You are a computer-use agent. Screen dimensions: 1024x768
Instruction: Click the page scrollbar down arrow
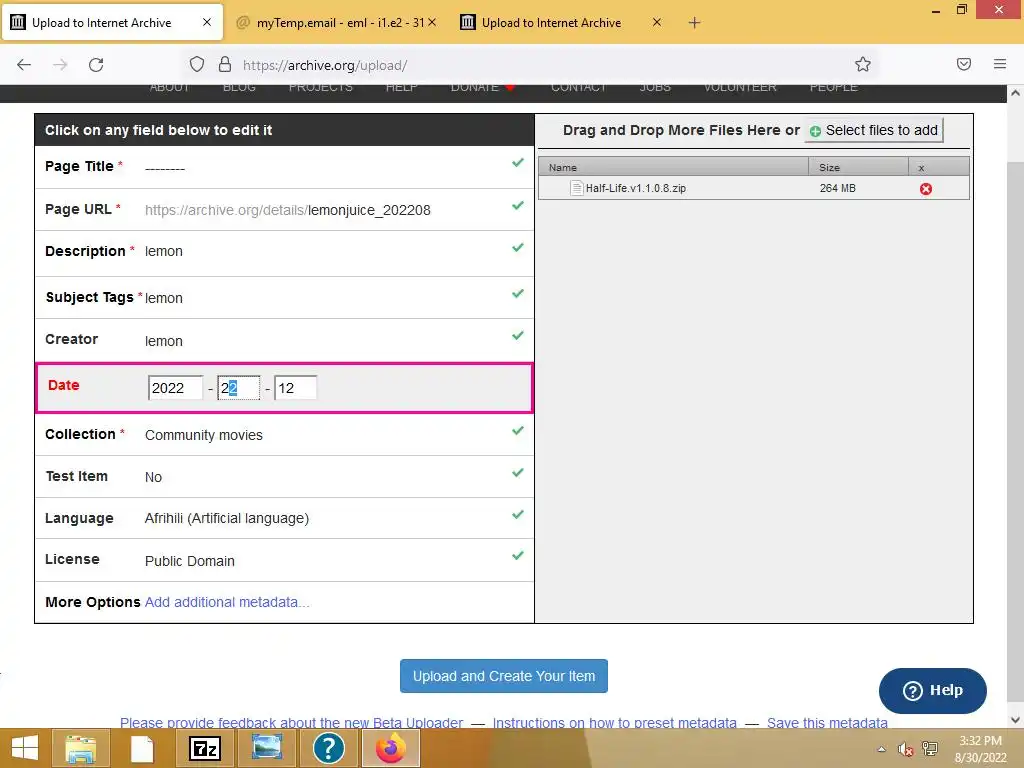click(1015, 720)
